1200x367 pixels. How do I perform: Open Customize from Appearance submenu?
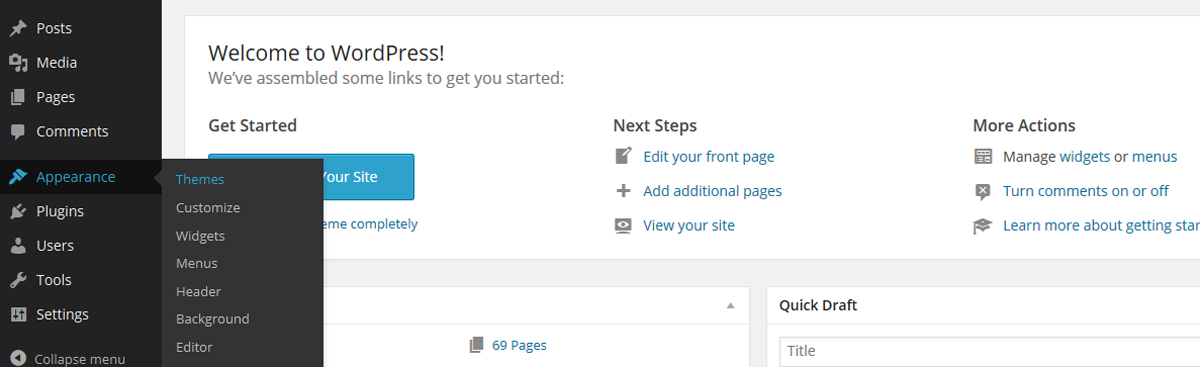click(x=208, y=208)
